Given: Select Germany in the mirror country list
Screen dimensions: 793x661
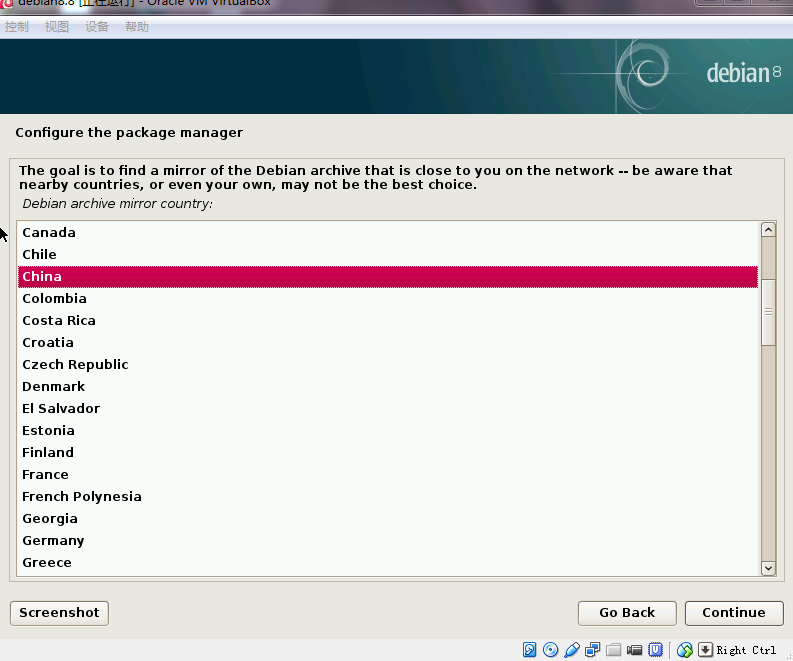Looking at the screenshot, I should [x=53, y=541].
